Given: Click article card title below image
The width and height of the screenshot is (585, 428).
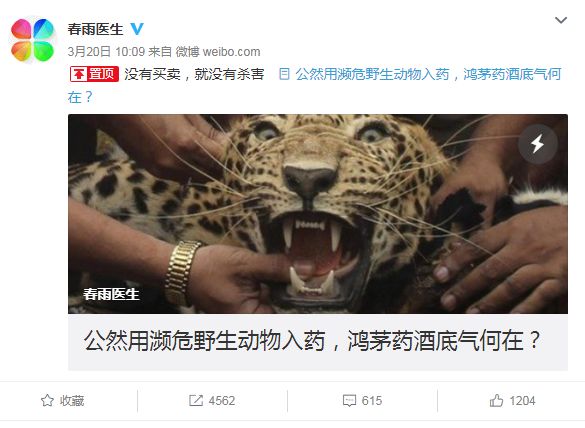Looking at the screenshot, I should point(313,341).
